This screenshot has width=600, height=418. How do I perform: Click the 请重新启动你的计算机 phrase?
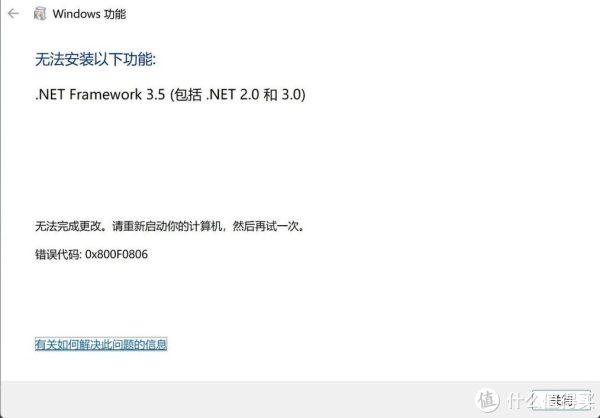click(167, 226)
